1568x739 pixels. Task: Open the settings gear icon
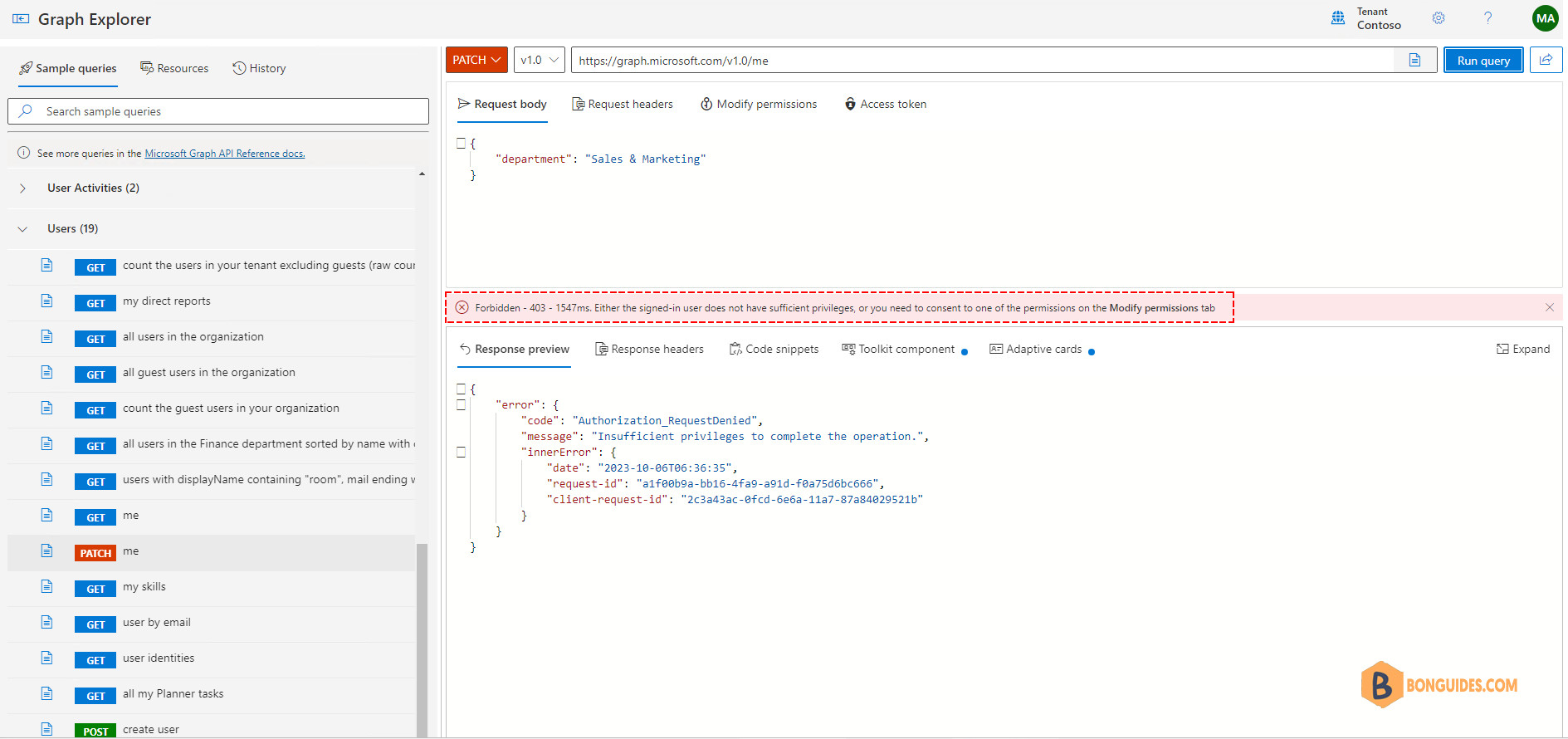tap(1439, 18)
